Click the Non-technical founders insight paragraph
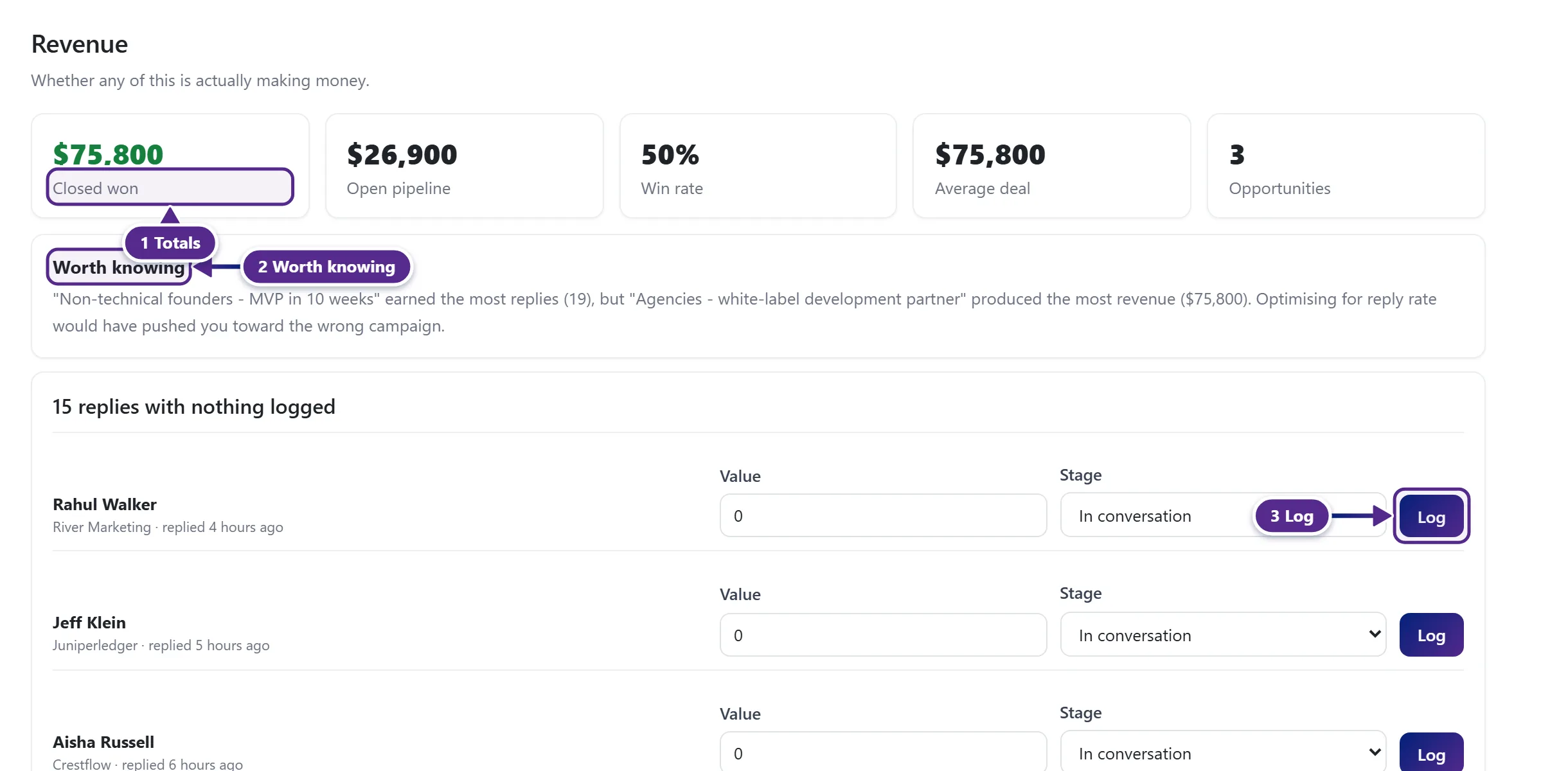This screenshot has height=771, width=1568. (x=744, y=312)
